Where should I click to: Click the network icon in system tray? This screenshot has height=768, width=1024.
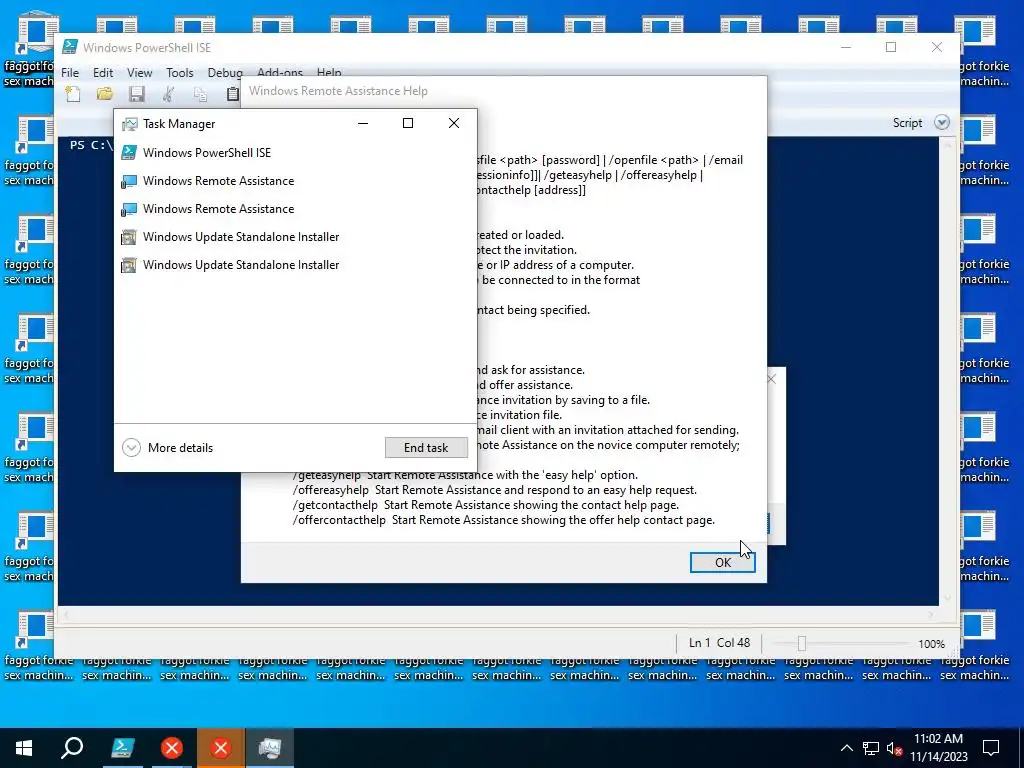coord(871,748)
